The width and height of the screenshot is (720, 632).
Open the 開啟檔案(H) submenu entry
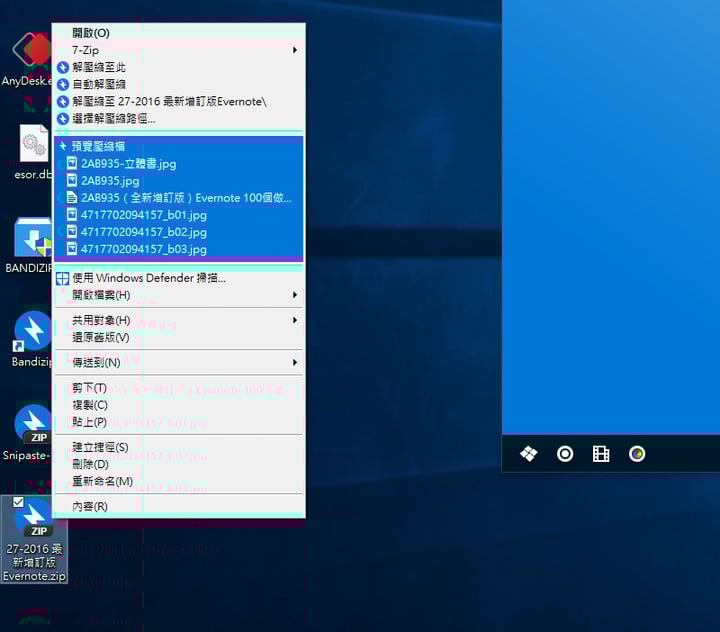click(179, 295)
